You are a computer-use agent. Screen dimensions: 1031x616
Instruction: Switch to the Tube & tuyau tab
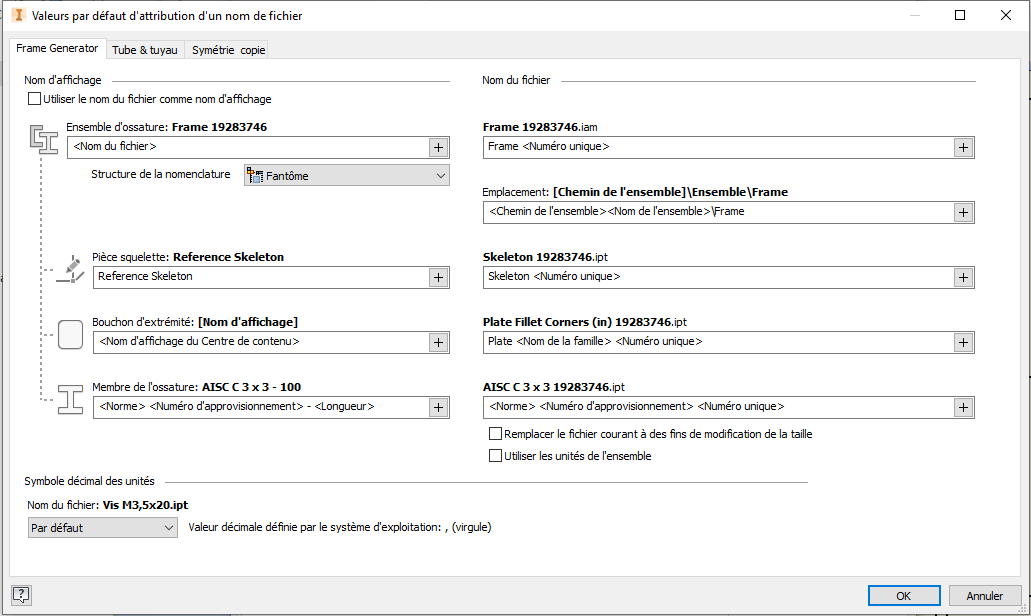pyautogui.click(x=144, y=50)
